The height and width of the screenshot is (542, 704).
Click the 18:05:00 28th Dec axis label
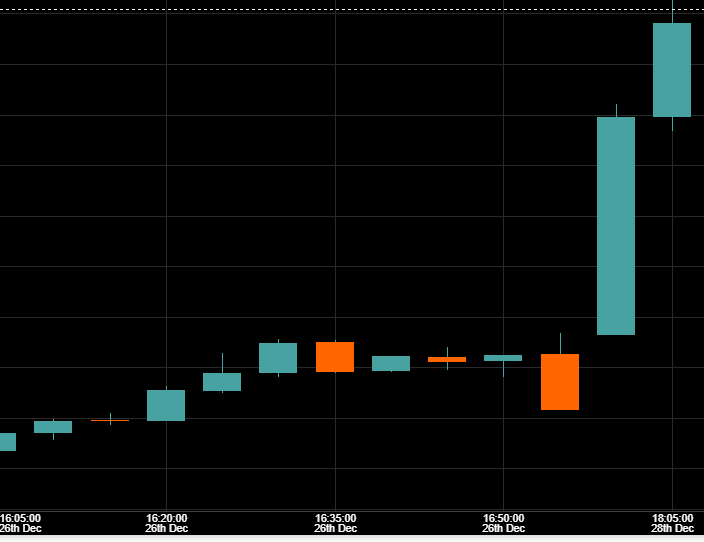pyautogui.click(x=672, y=523)
